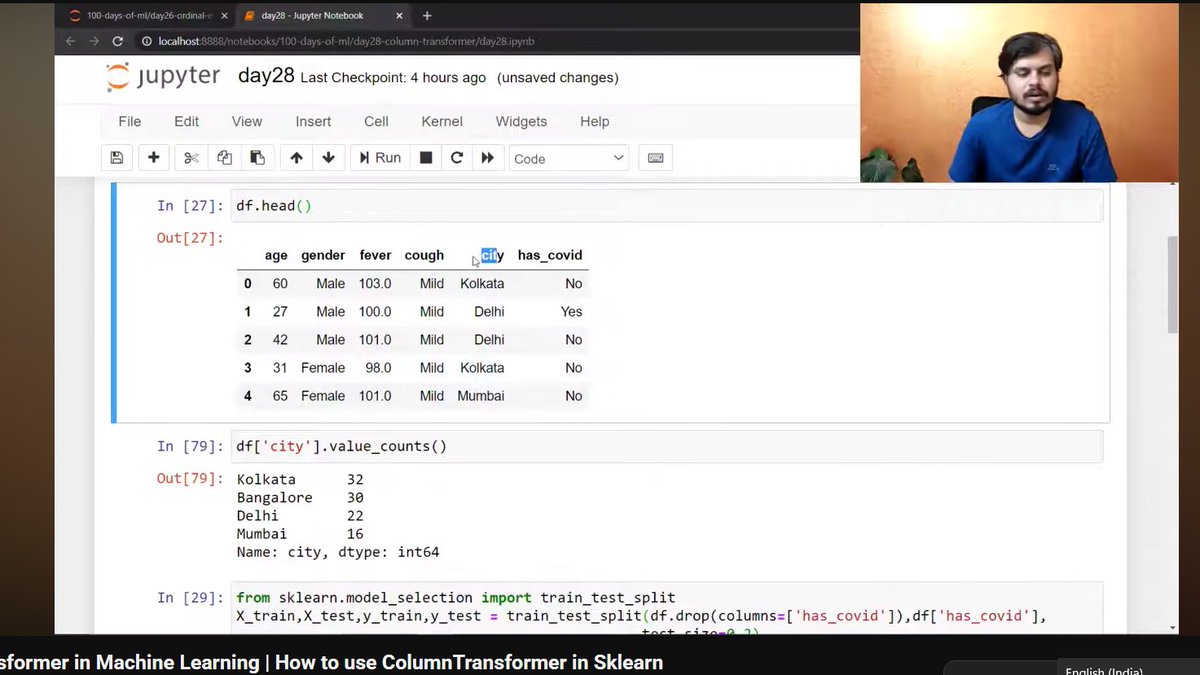Click the Jupyter logo
This screenshot has height=675, width=1200.
164,77
